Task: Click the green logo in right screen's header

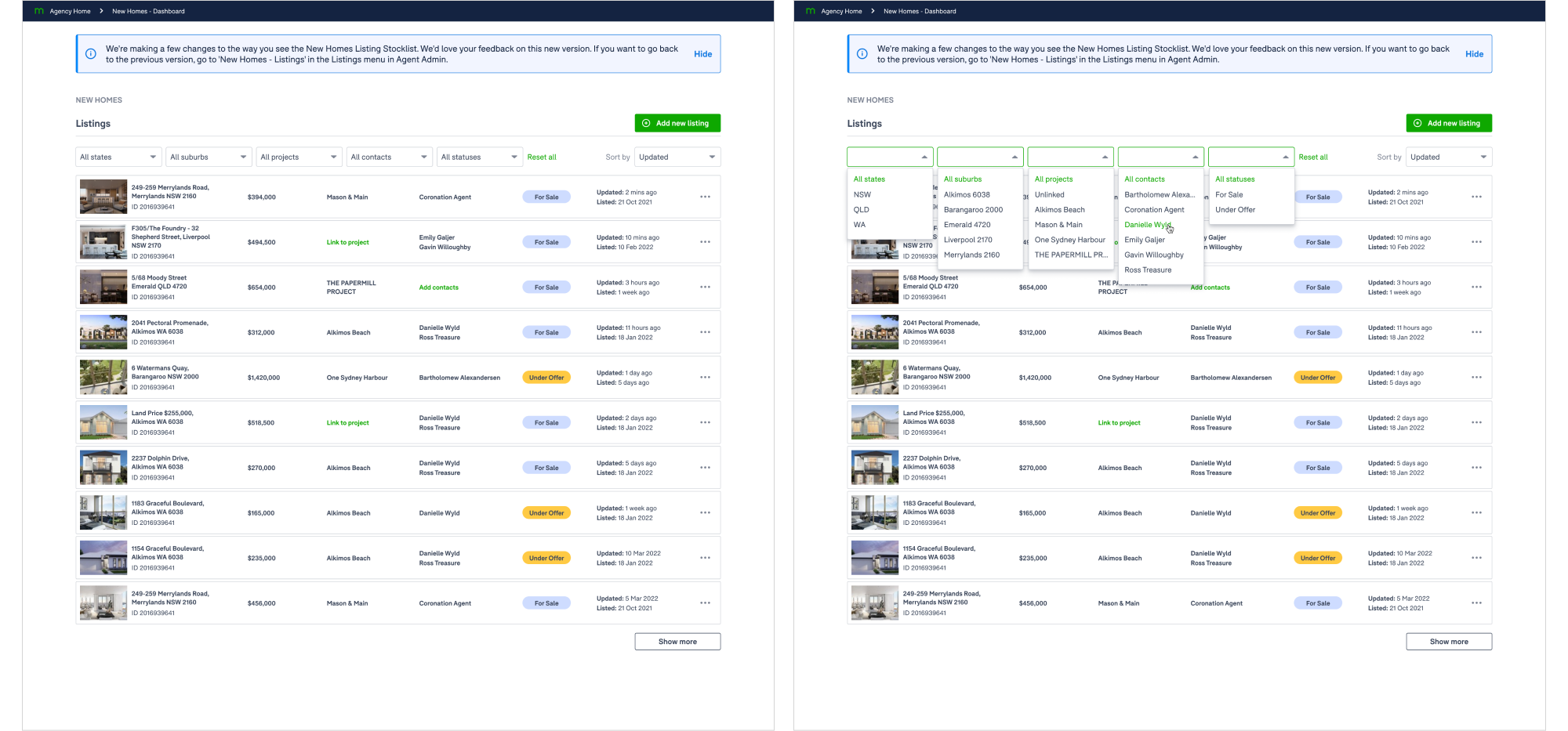Action: 811,11
